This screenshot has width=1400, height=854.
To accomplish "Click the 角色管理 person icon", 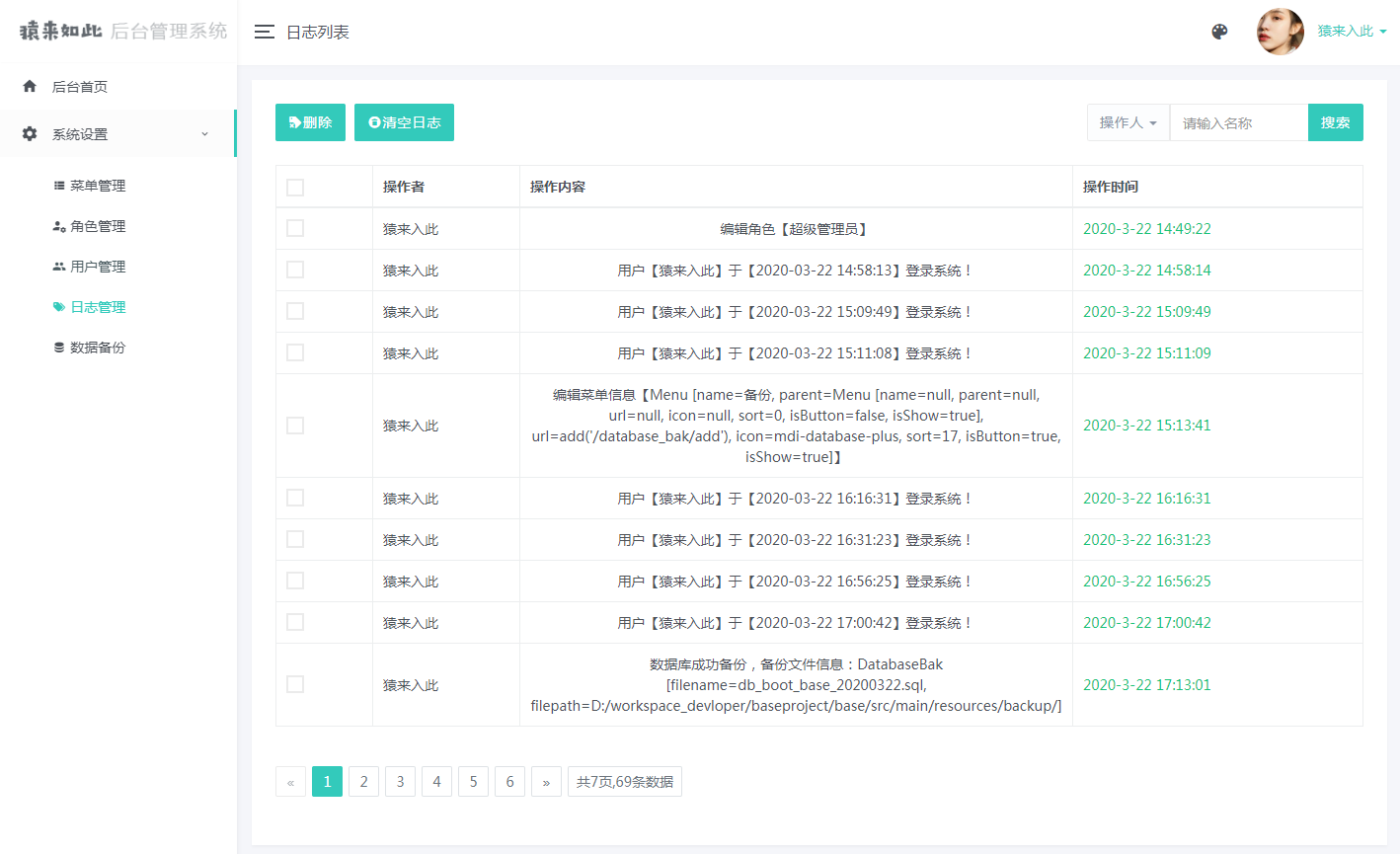I will tap(59, 226).
